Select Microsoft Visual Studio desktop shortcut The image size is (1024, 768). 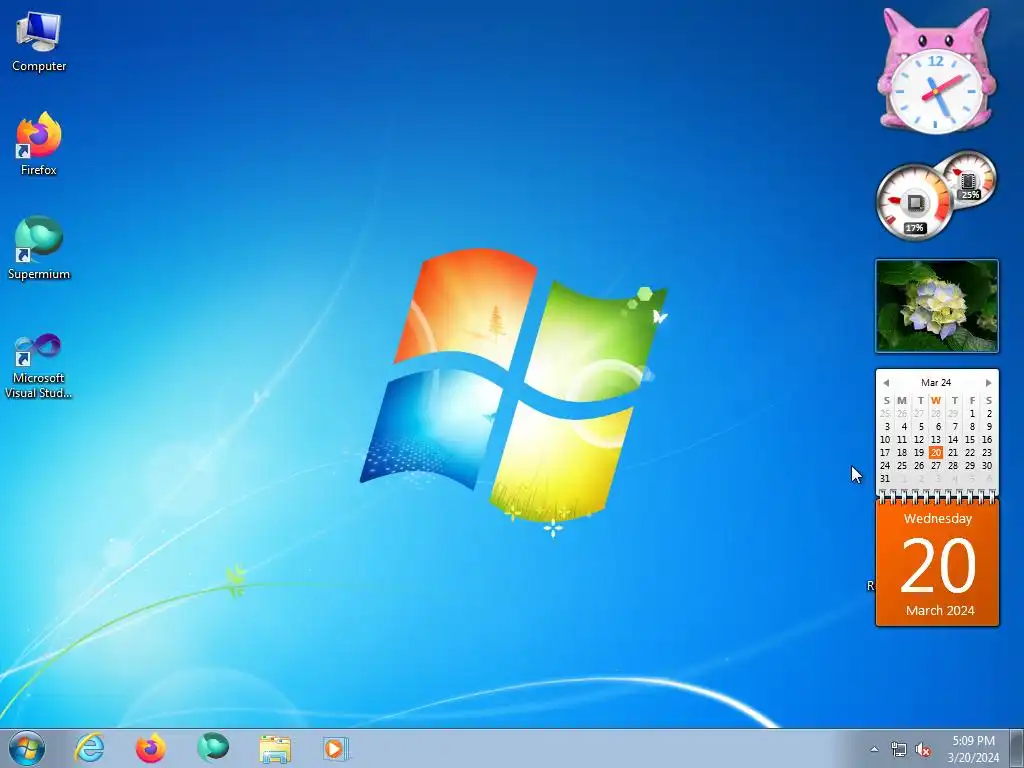(39, 366)
